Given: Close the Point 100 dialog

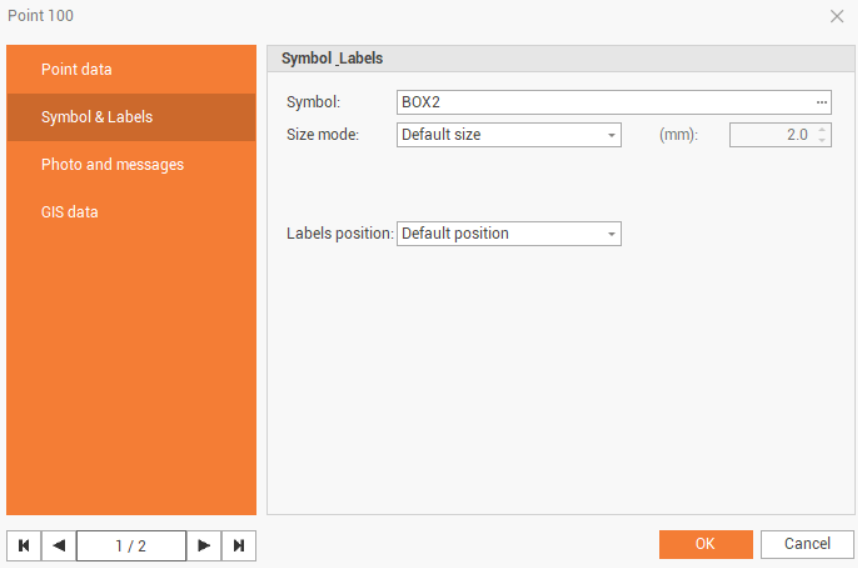Looking at the screenshot, I should click(837, 16).
